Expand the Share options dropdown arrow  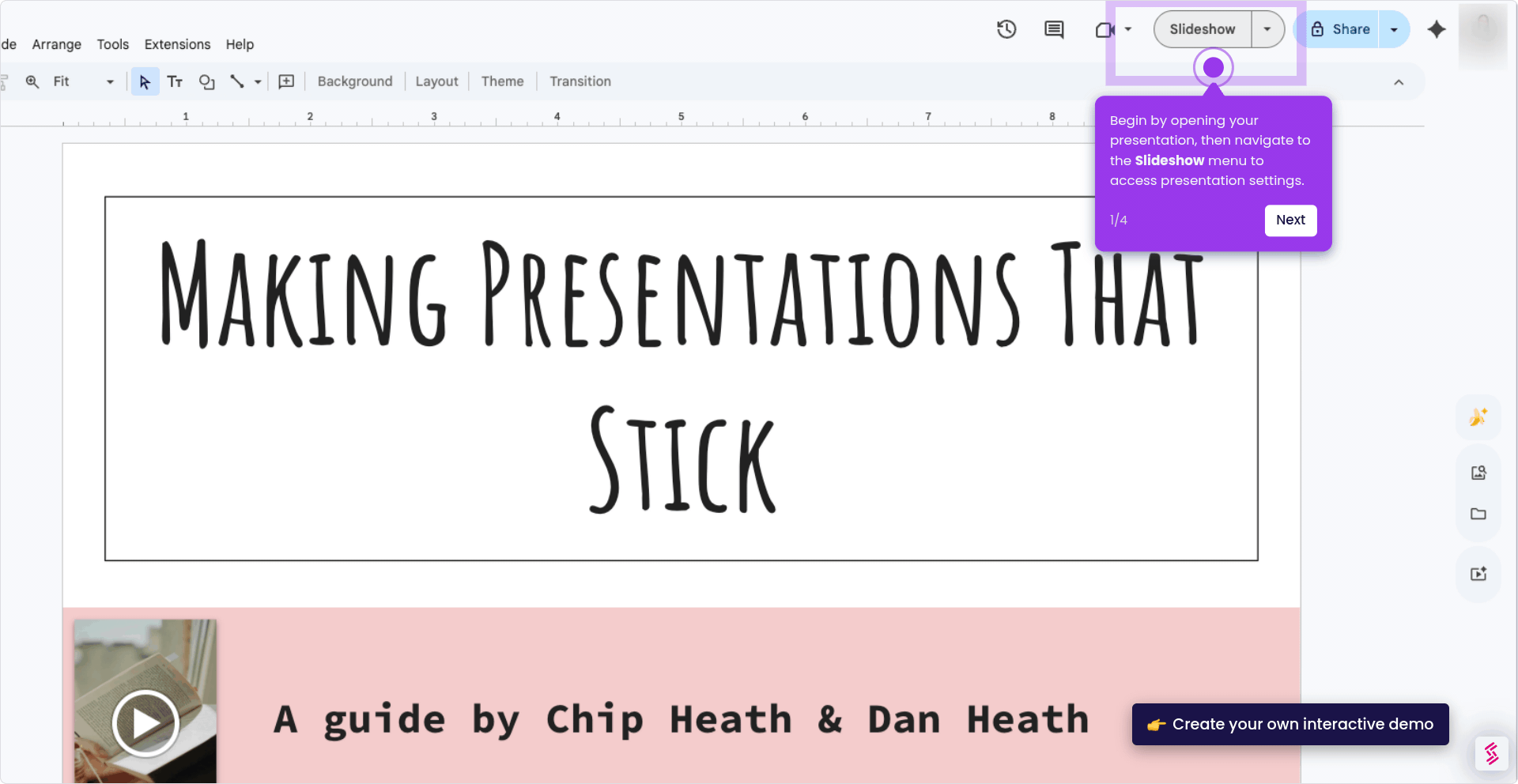[1394, 29]
